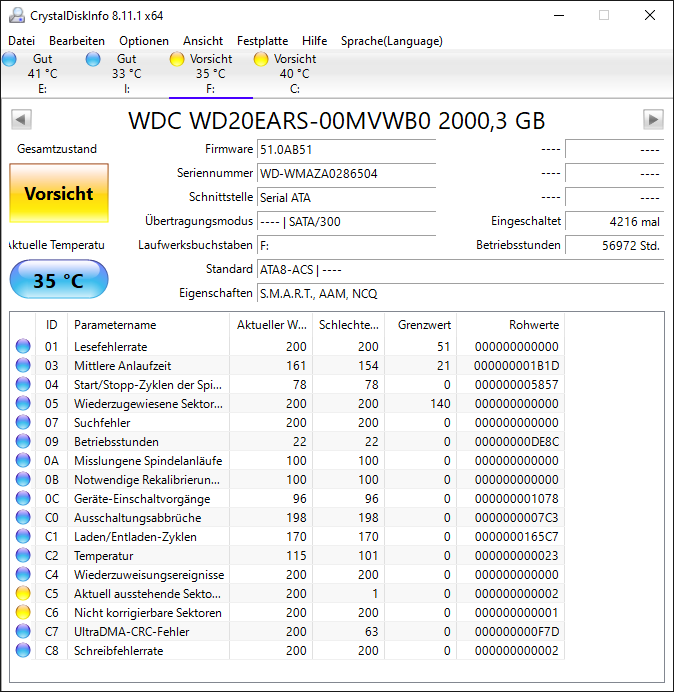674x692 pixels.
Task: Select drive F: Vorsicht tab
Action: coord(211,74)
